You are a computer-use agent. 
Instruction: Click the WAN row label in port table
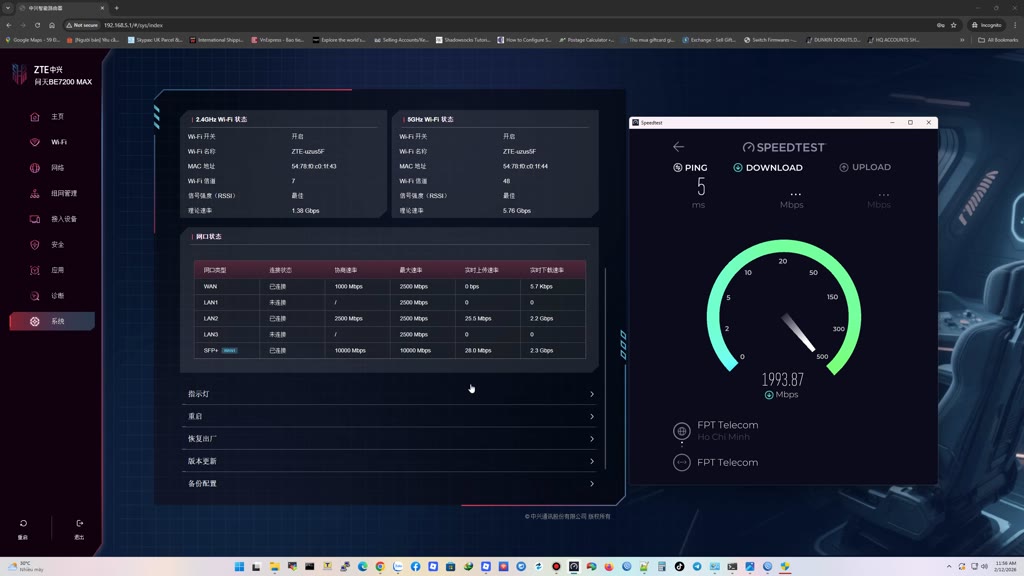pos(210,287)
